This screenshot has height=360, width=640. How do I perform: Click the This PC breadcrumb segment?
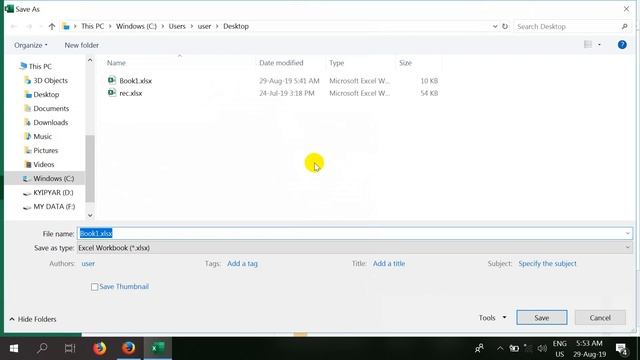(x=93, y=27)
